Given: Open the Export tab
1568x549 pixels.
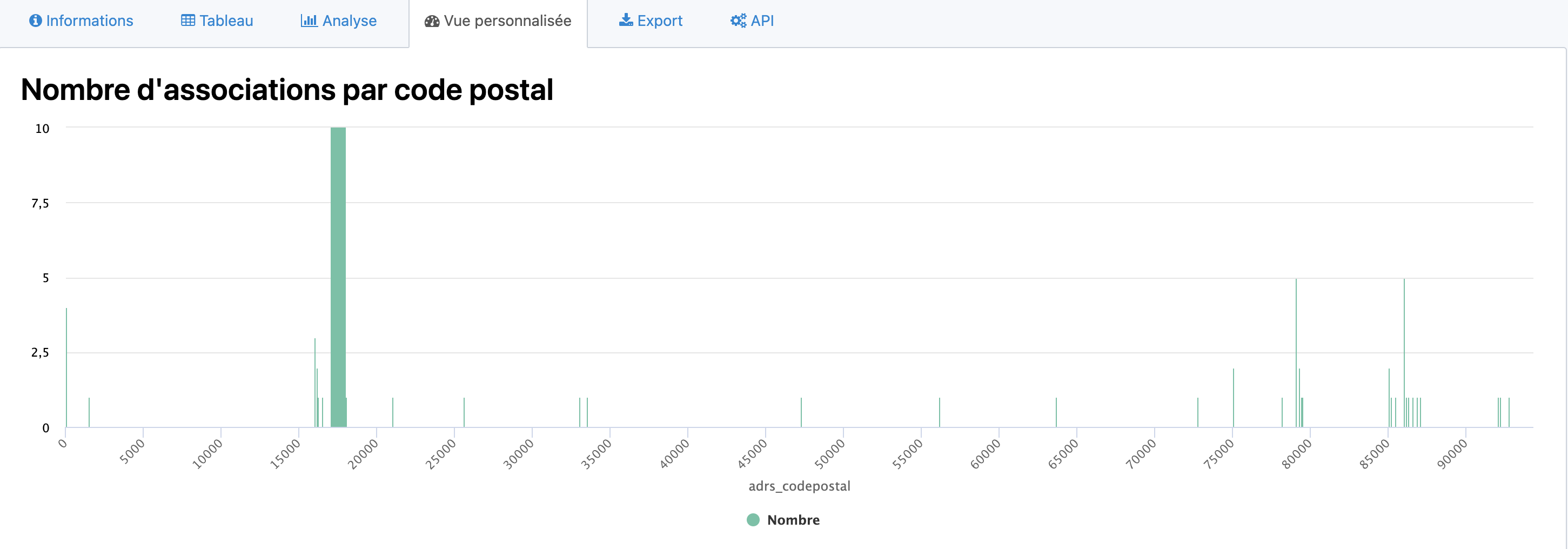Looking at the screenshot, I should [659, 21].
